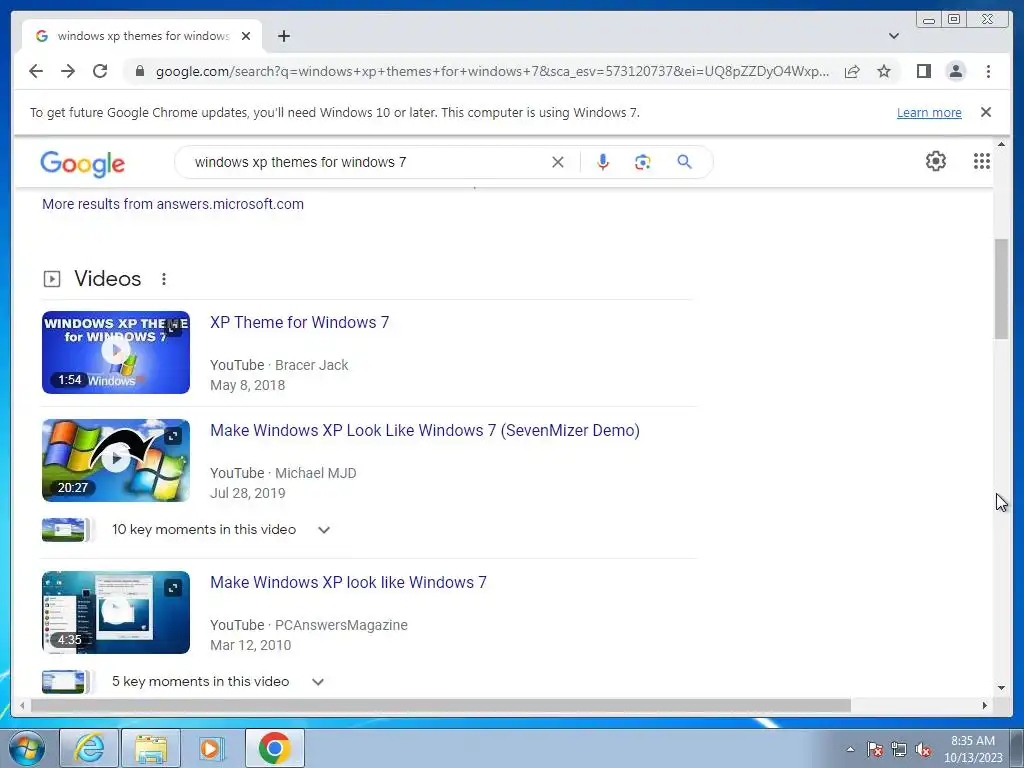This screenshot has height=768, width=1024.
Task: Switch to Chrome taskbar button
Action: 274,748
